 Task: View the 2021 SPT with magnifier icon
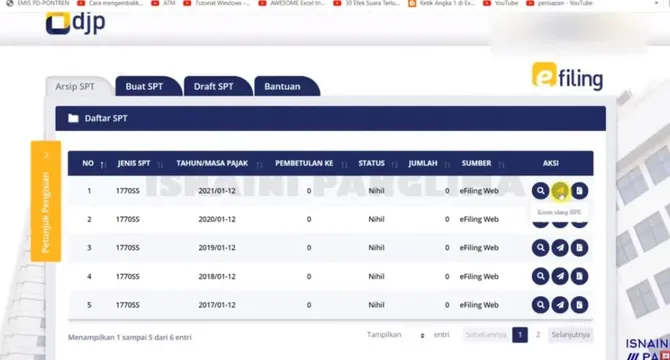tap(540, 191)
